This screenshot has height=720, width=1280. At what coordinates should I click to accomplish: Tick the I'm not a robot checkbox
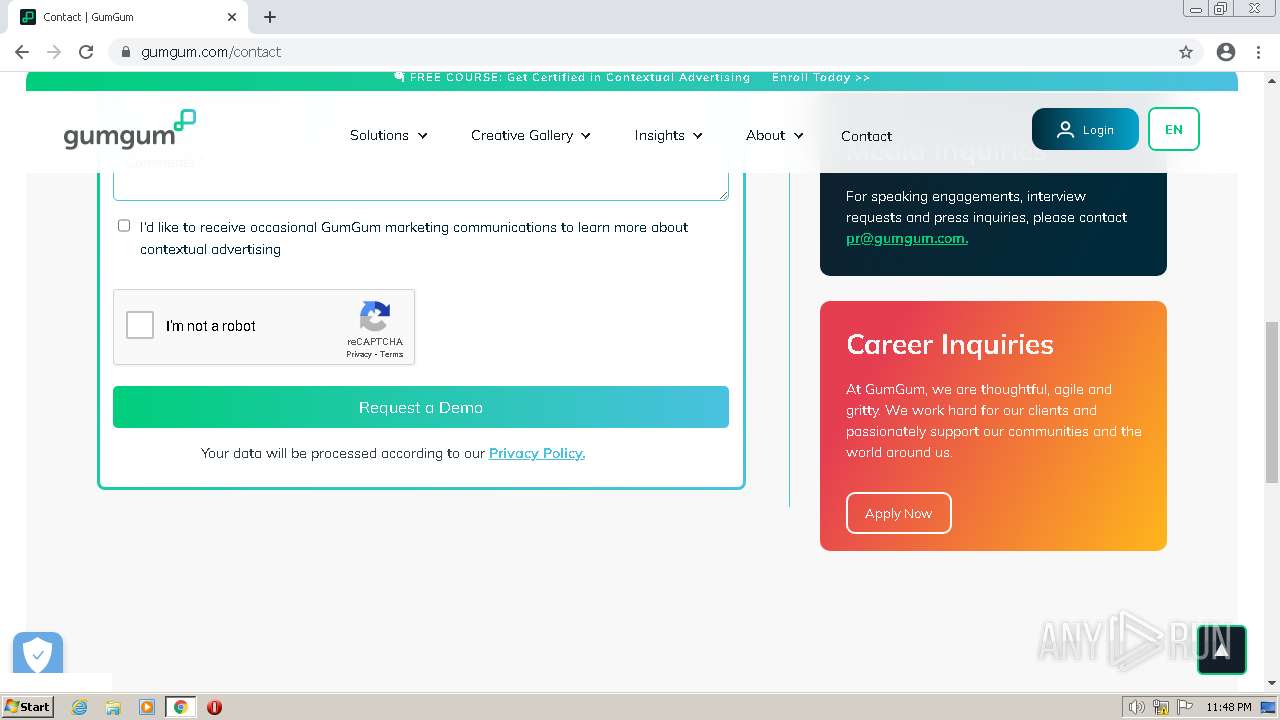click(x=140, y=325)
